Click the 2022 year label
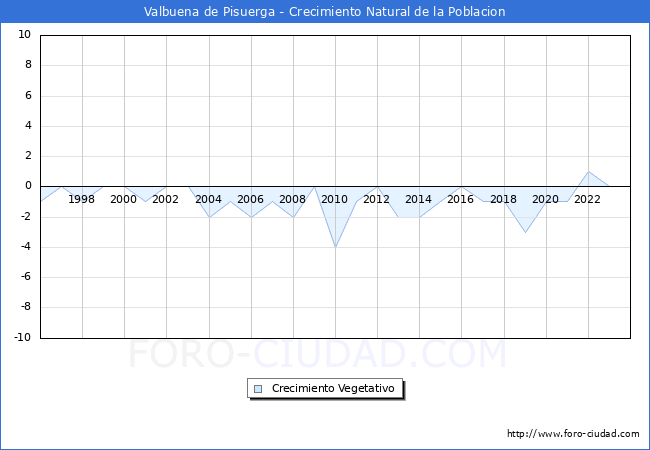Viewport: 650px width, 450px height. (587, 199)
